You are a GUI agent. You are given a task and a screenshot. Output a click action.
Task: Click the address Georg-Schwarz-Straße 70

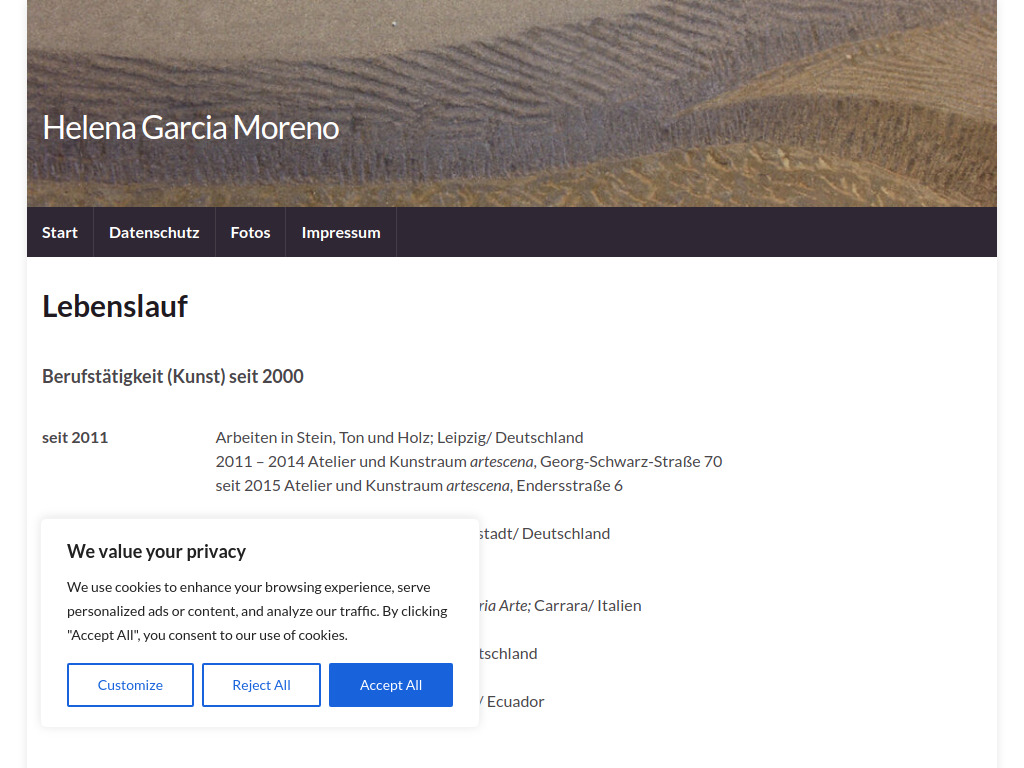point(631,461)
